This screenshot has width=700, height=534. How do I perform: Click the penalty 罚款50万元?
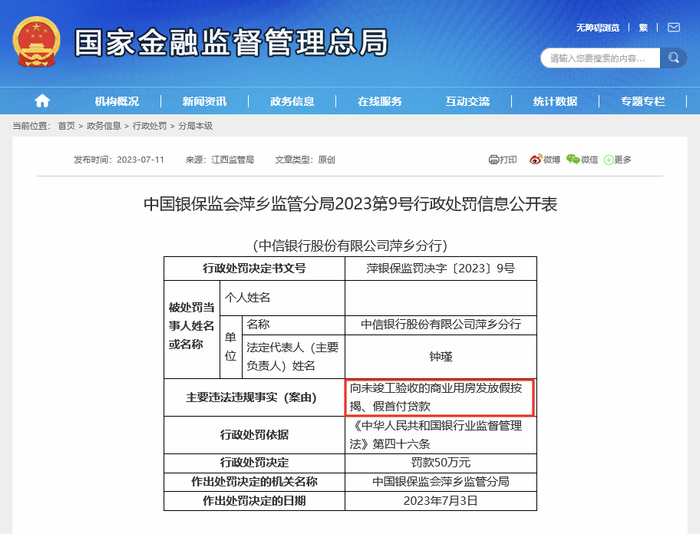441,463
